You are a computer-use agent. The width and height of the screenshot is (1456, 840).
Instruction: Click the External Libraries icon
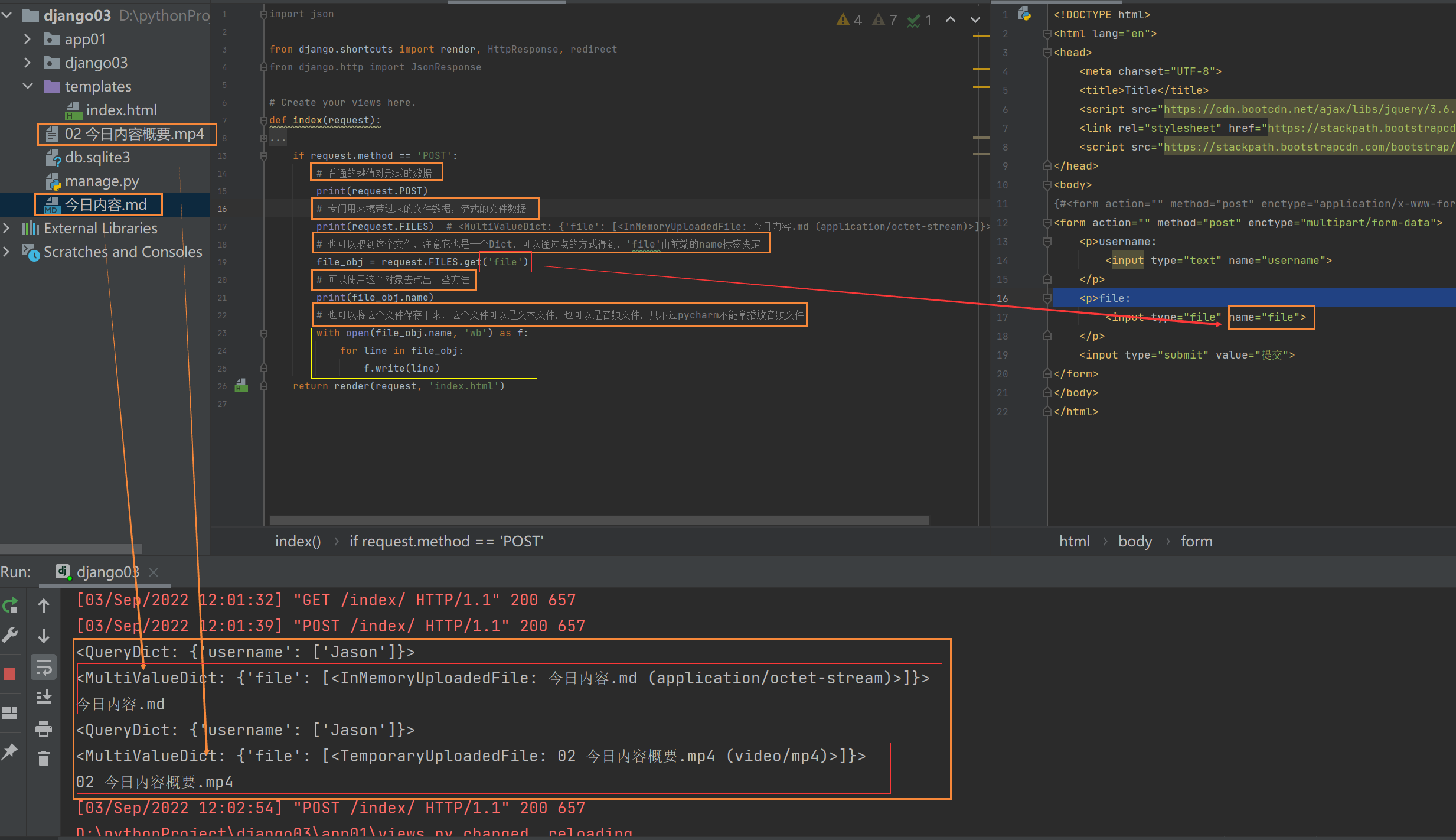[30, 228]
